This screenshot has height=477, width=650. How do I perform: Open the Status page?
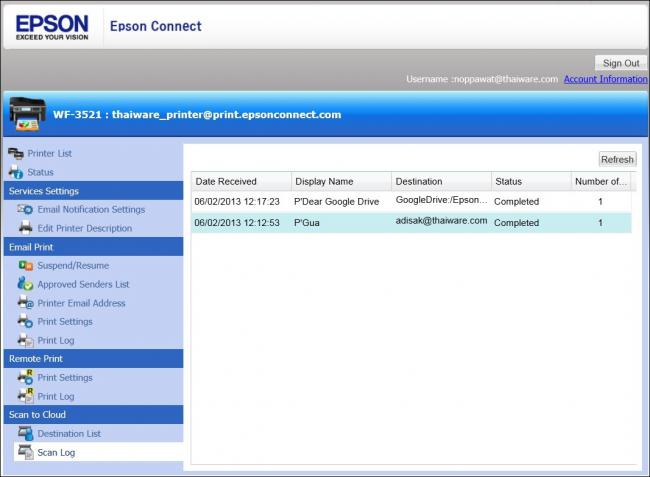(x=40, y=172)
